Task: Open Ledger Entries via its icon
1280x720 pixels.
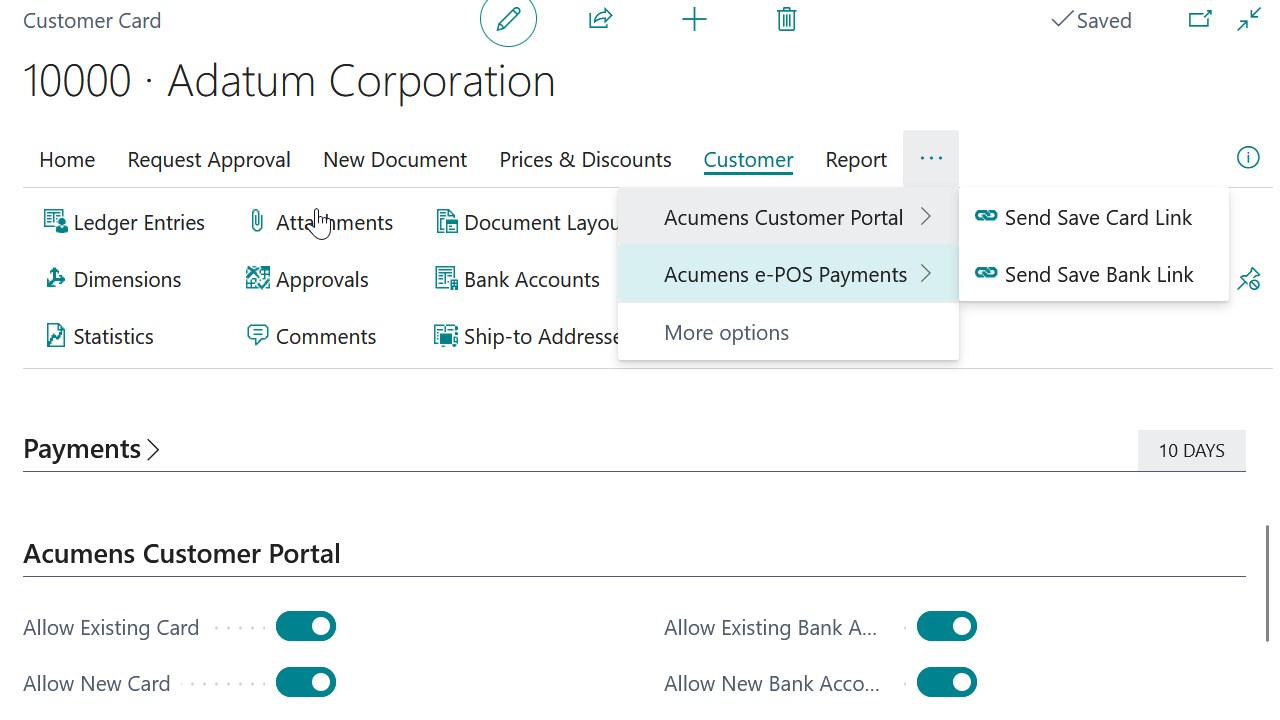Action: [x=54, y=221]
